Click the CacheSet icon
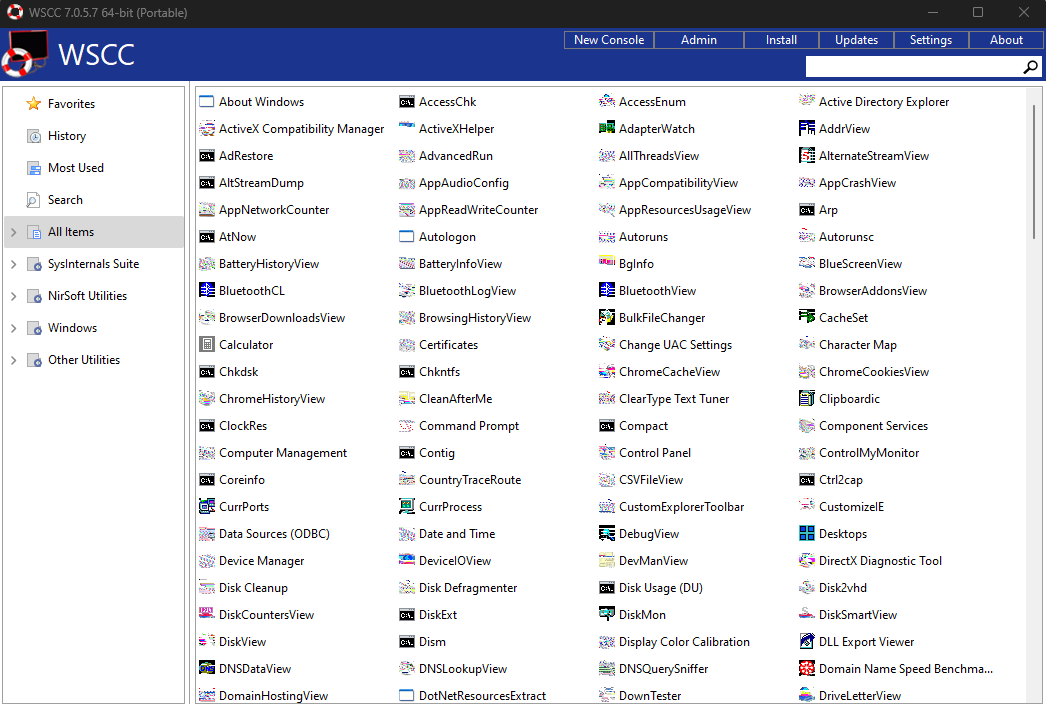This screenshot has height=704, width=1046. (807, 318)
